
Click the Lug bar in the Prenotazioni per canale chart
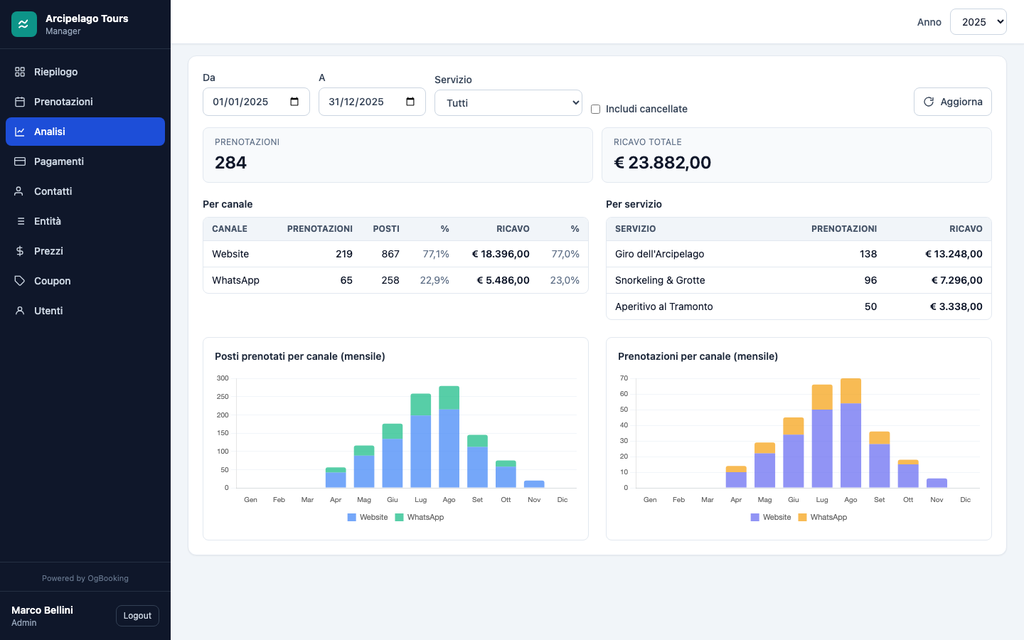(822, 436)
